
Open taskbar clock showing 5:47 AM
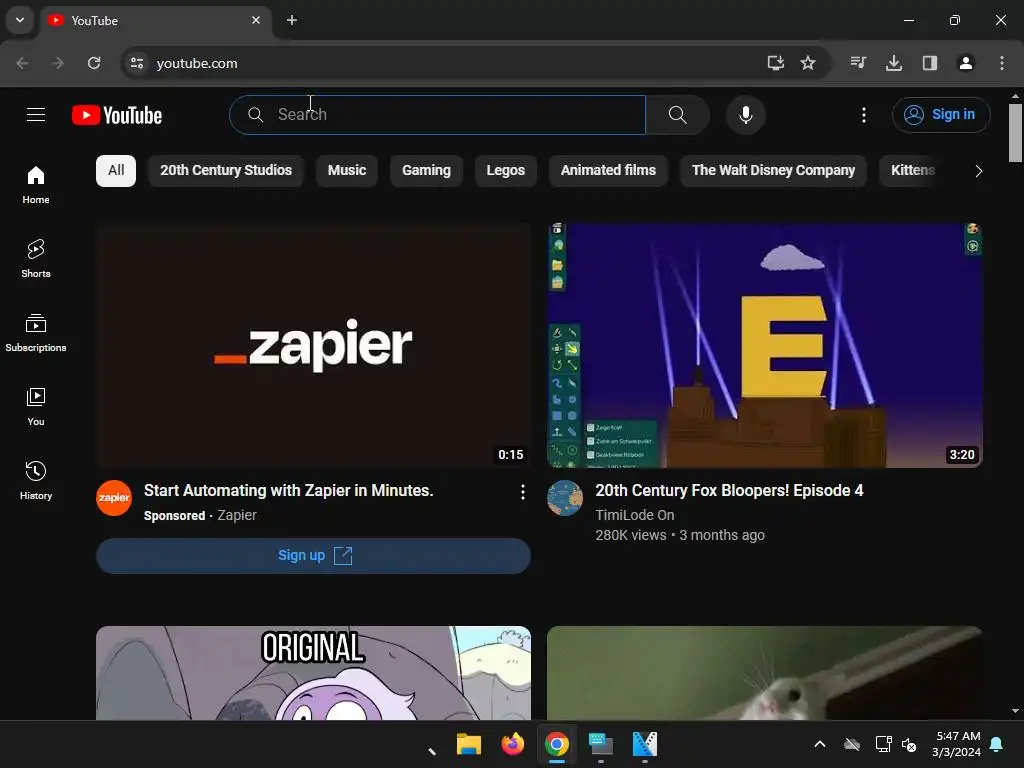pos(957,744)
